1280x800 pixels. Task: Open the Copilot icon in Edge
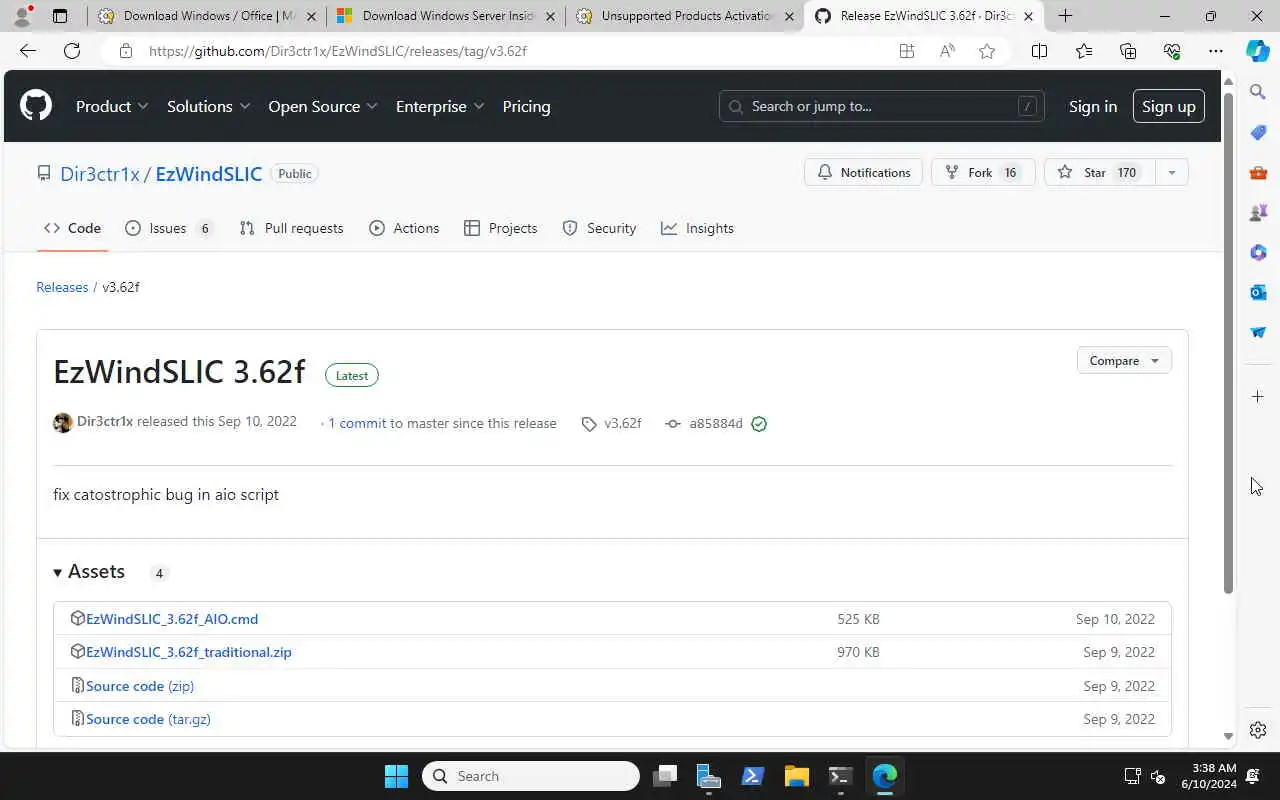[x=1258, y=51]
